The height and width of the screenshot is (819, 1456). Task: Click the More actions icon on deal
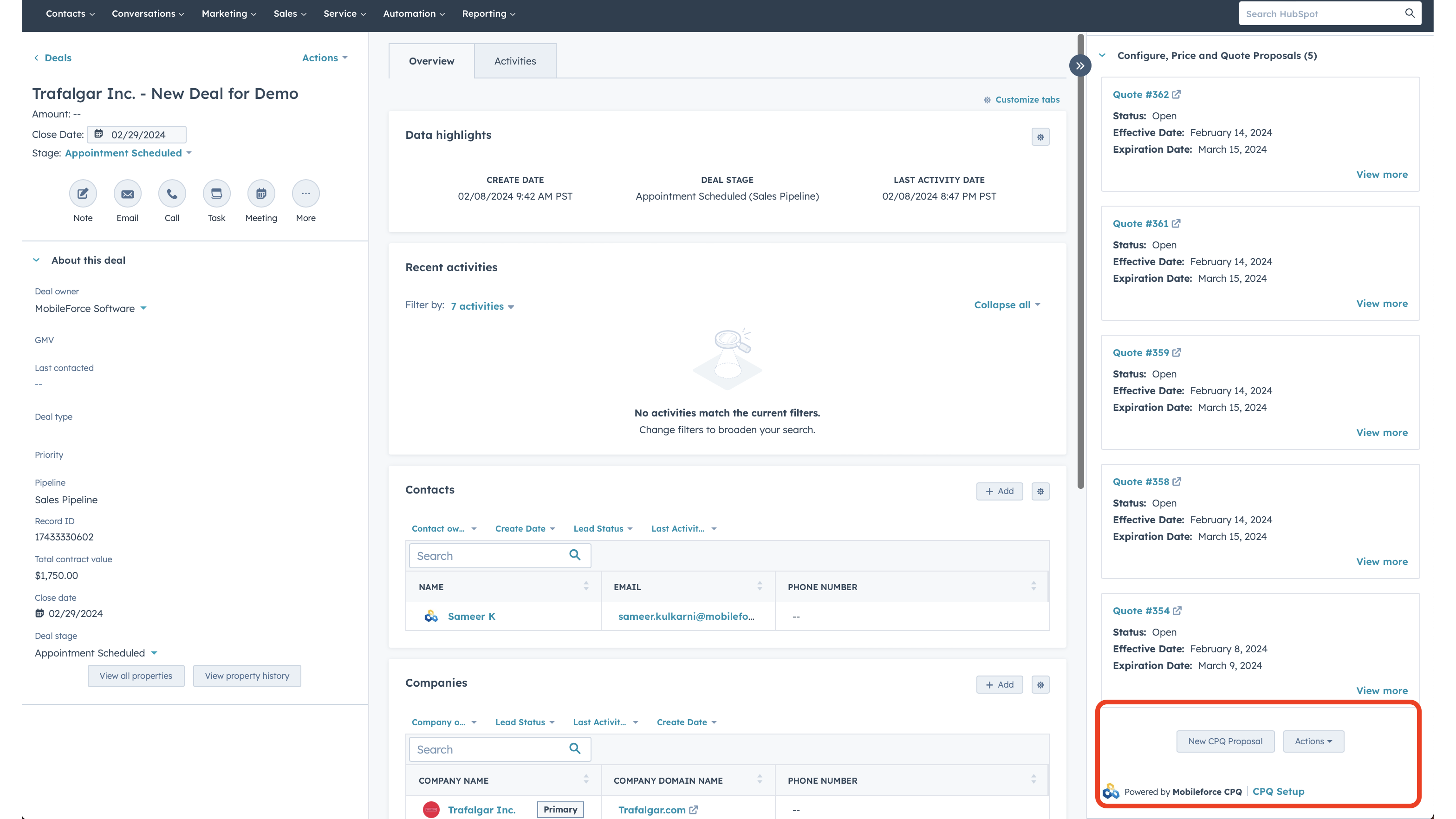(304, 193)
